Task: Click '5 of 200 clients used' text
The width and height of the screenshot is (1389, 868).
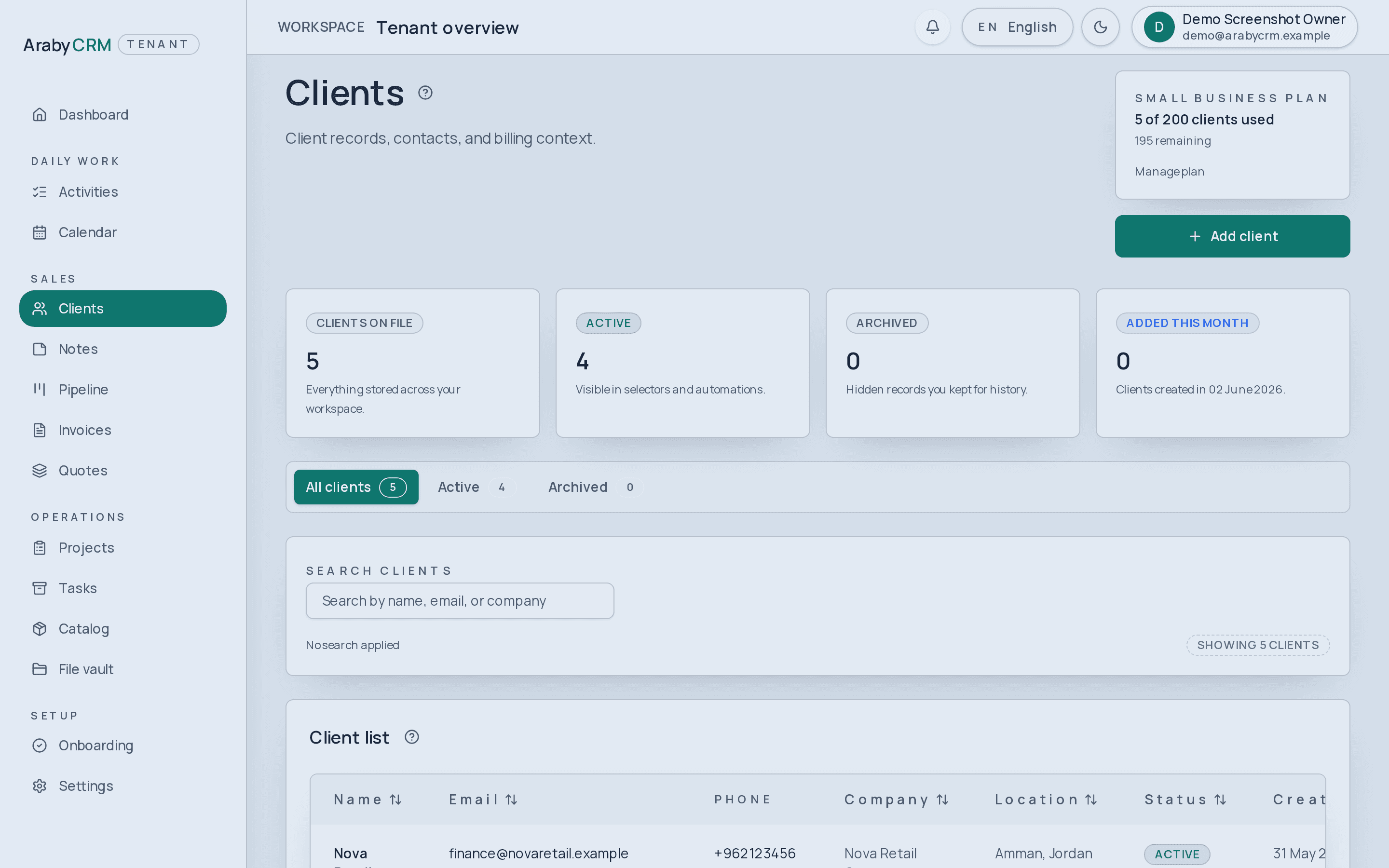Action: pyautogui.click(x=1204, y=120)
